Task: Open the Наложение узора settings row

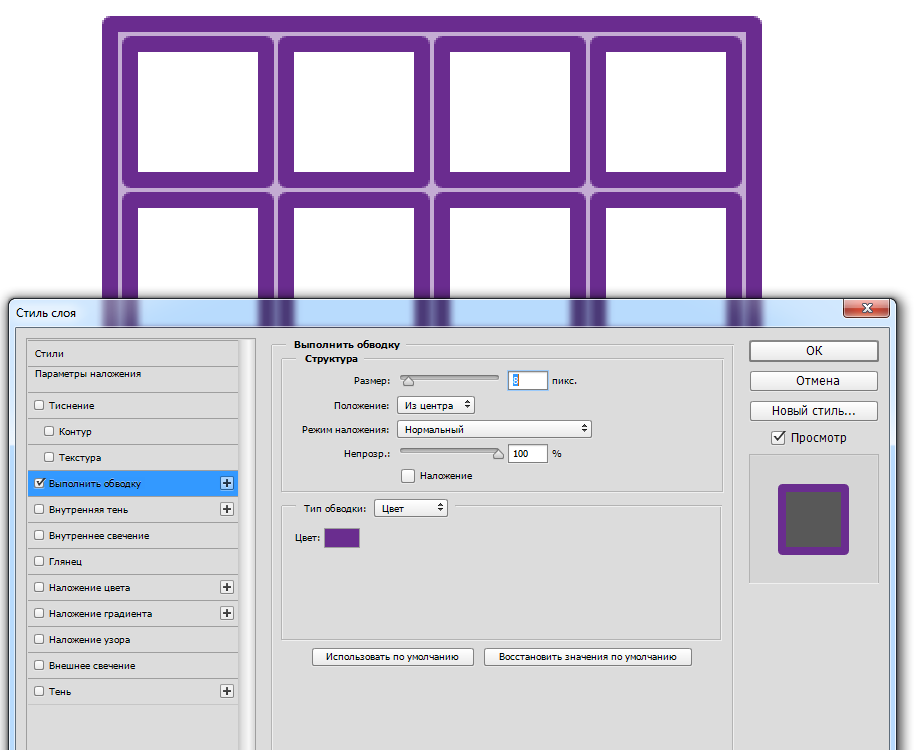Action: 133,639
